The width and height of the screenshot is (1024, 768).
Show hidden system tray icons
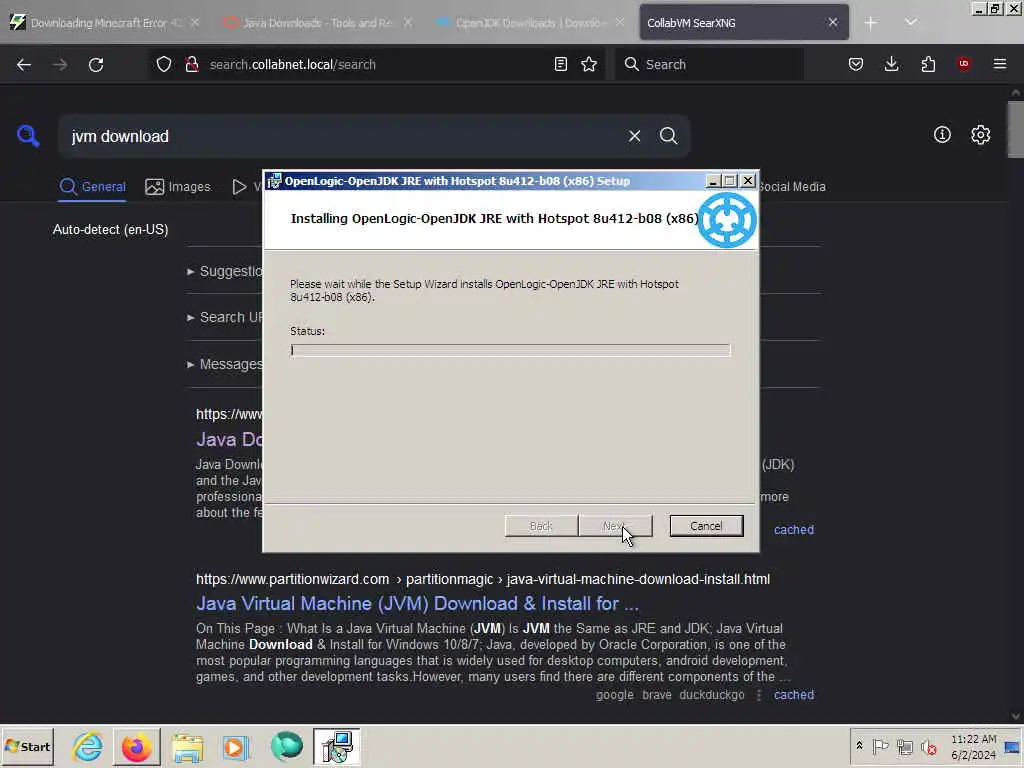click(859, 746)
